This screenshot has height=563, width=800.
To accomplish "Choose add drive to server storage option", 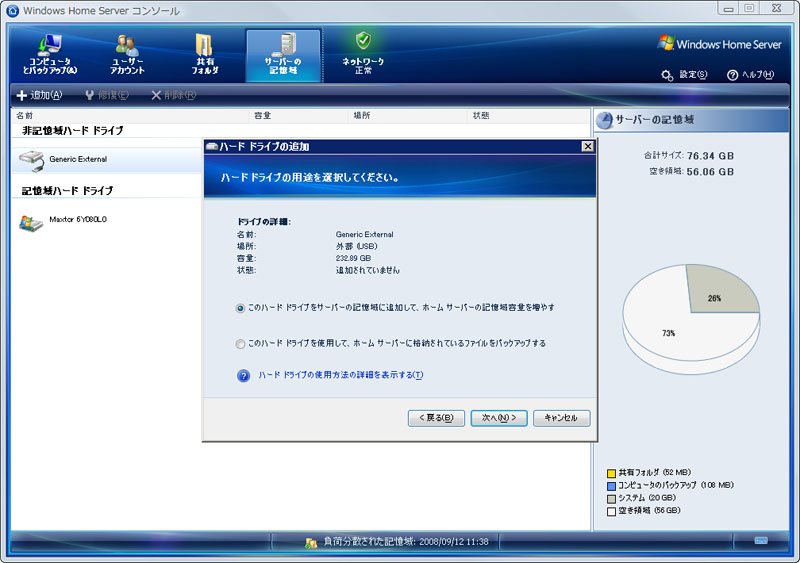I will tap(240, 308).
